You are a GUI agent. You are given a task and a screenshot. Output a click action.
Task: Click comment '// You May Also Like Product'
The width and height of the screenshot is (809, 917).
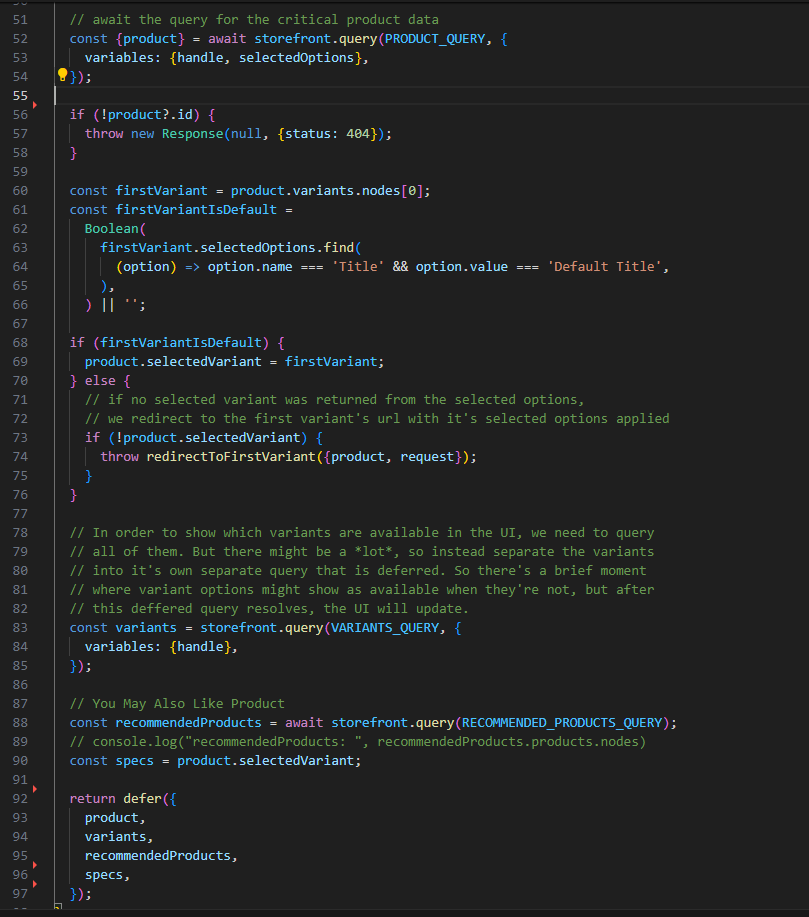pos(177,704)
